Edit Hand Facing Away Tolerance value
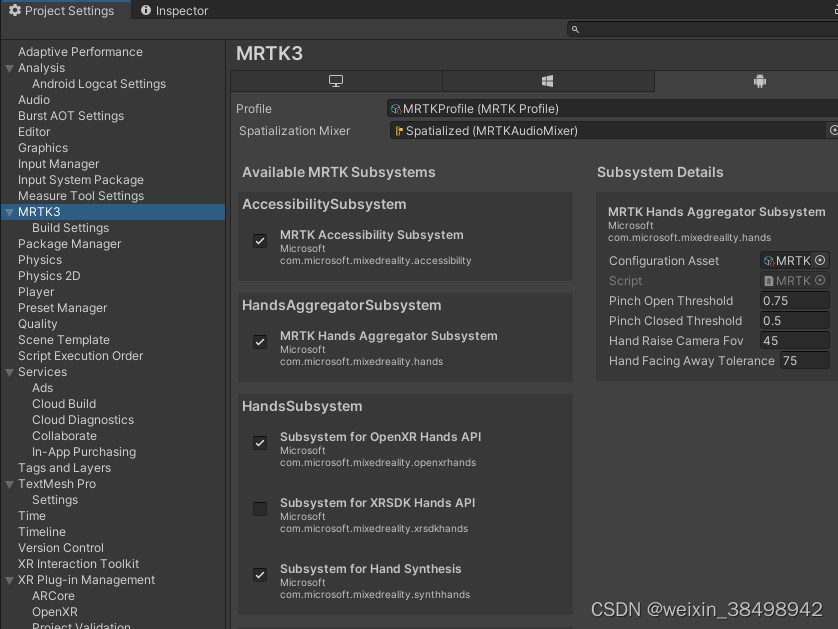 [x=804, y=361]
